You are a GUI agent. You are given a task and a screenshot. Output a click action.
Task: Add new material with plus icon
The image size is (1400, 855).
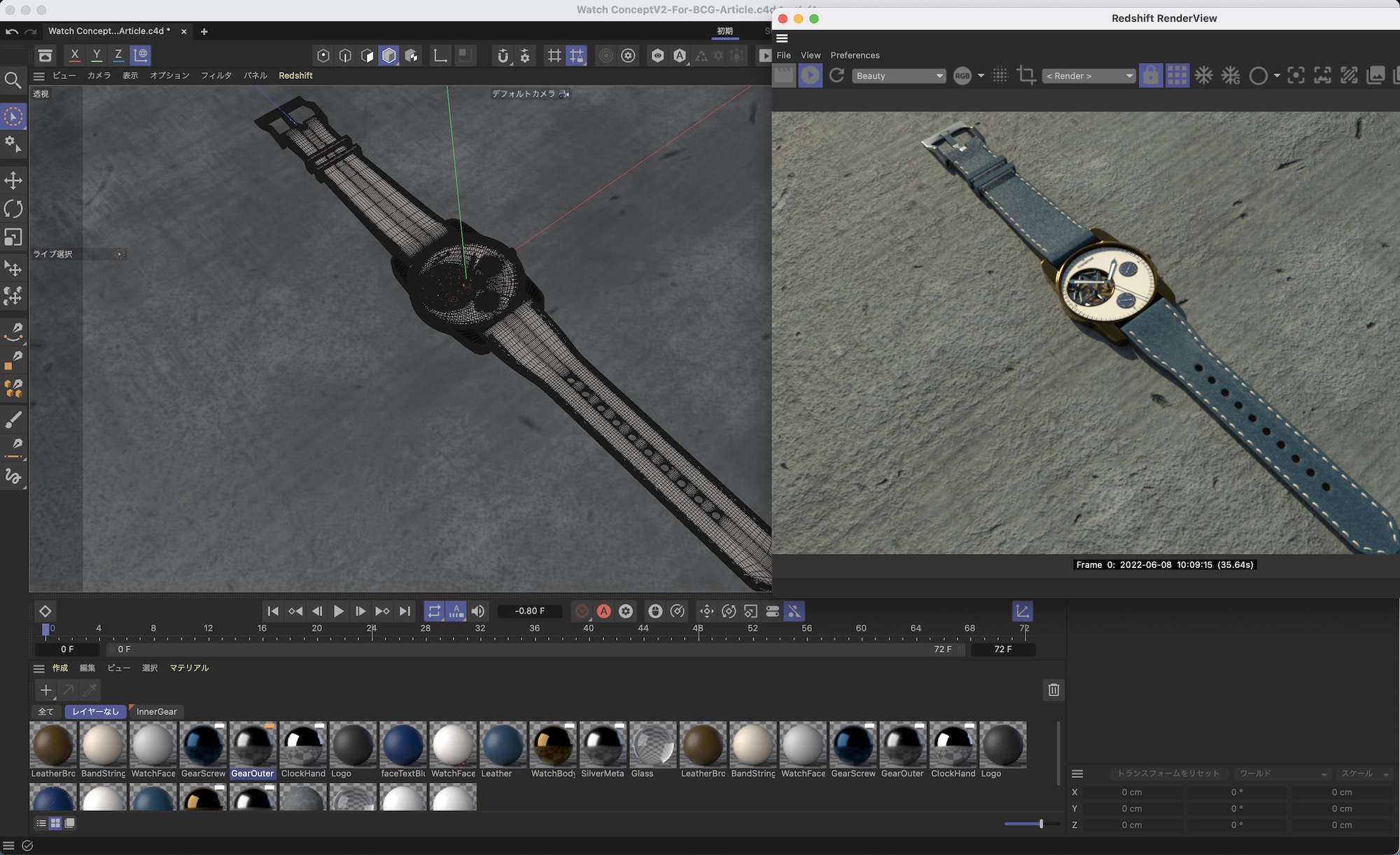[45, 690]
